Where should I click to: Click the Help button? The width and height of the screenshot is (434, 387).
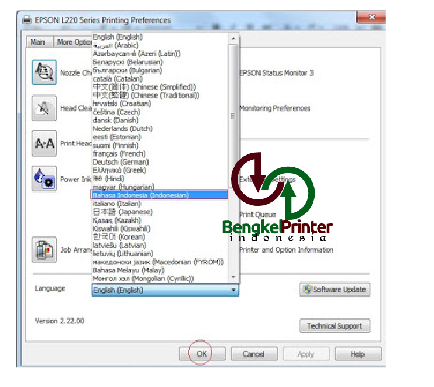point(358,354)
